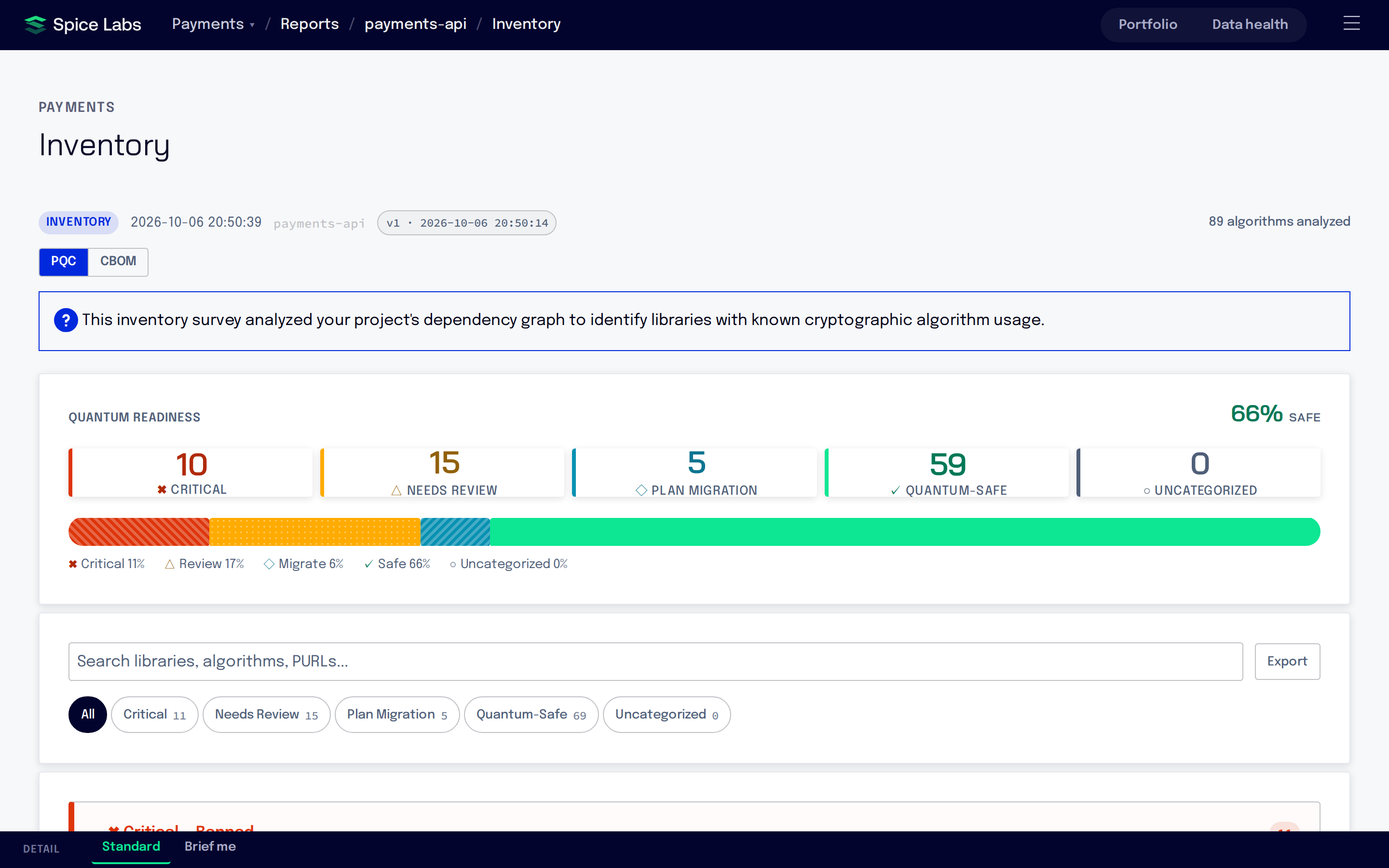Click the Review legend triangle icon
The height and width of the screenshot is (868, 1389).
click(170, 564)
